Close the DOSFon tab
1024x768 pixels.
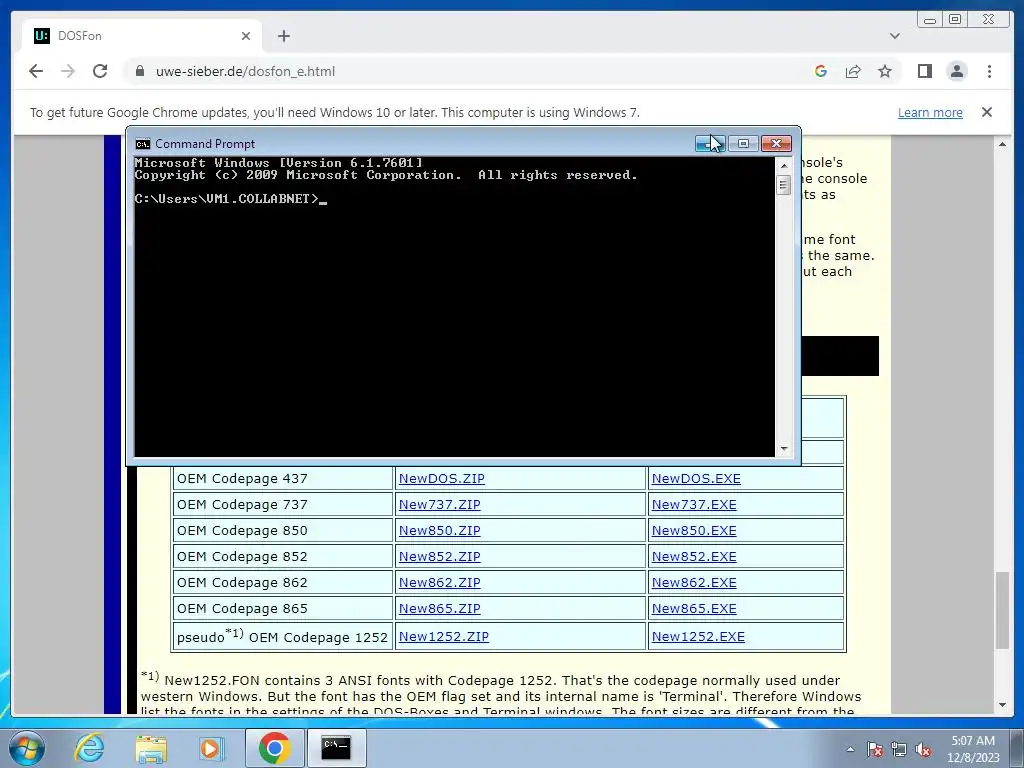246,36
